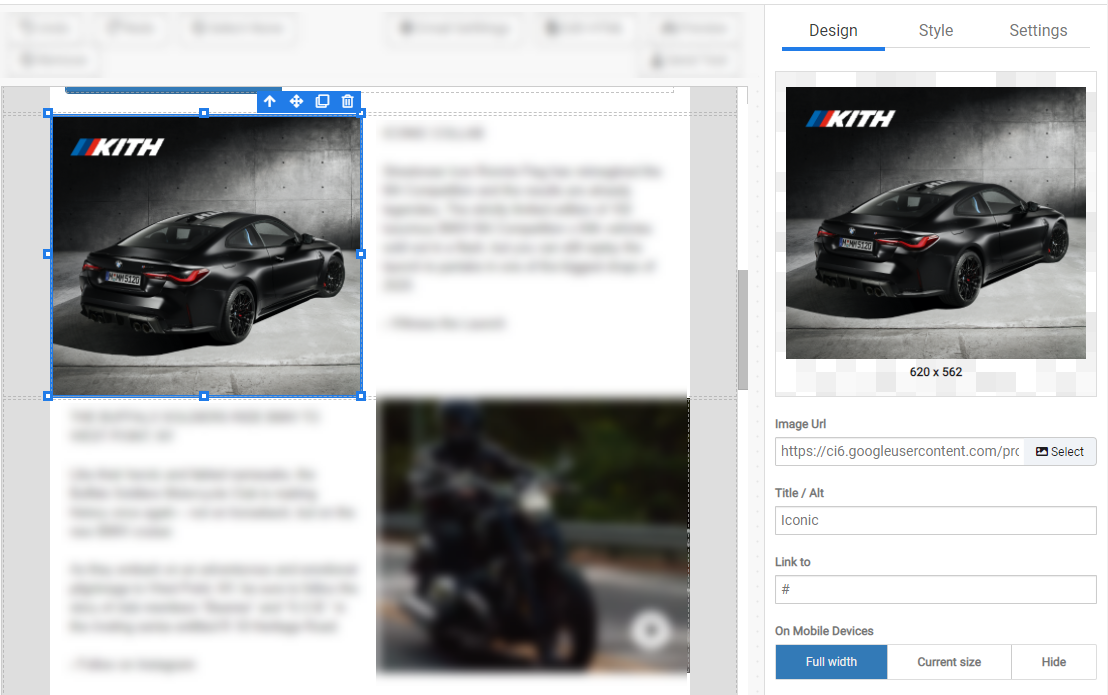Click the "Link to" label

(x=793, y=562)
